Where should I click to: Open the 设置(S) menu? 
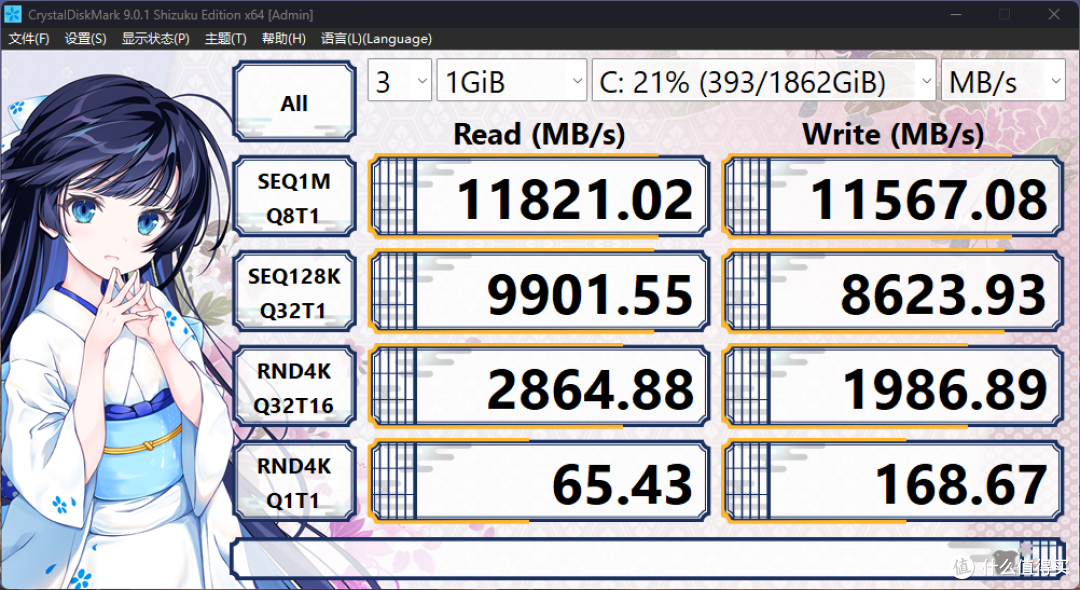85,39
